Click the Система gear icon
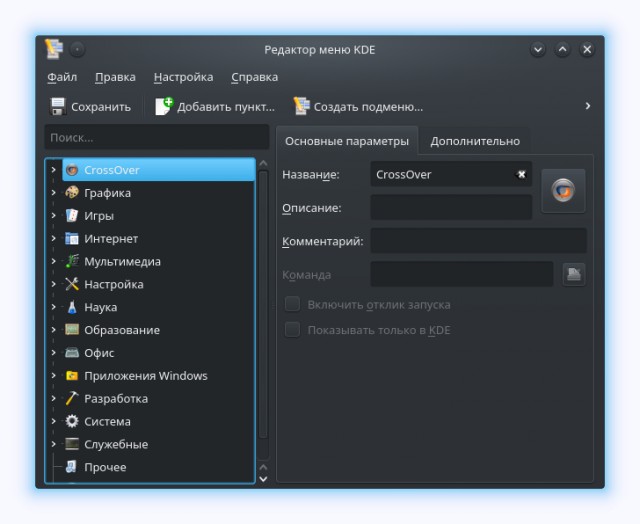640x524 pixels. [x=72, y=421]
